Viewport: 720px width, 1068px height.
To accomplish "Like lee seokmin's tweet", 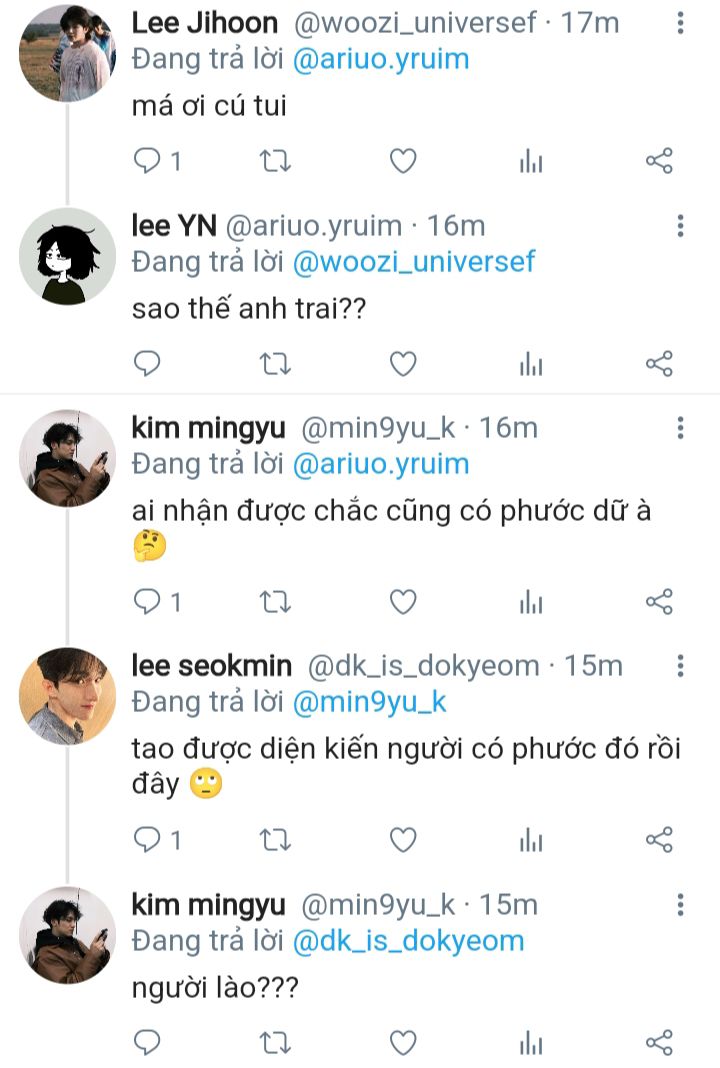I will point(402,840).
